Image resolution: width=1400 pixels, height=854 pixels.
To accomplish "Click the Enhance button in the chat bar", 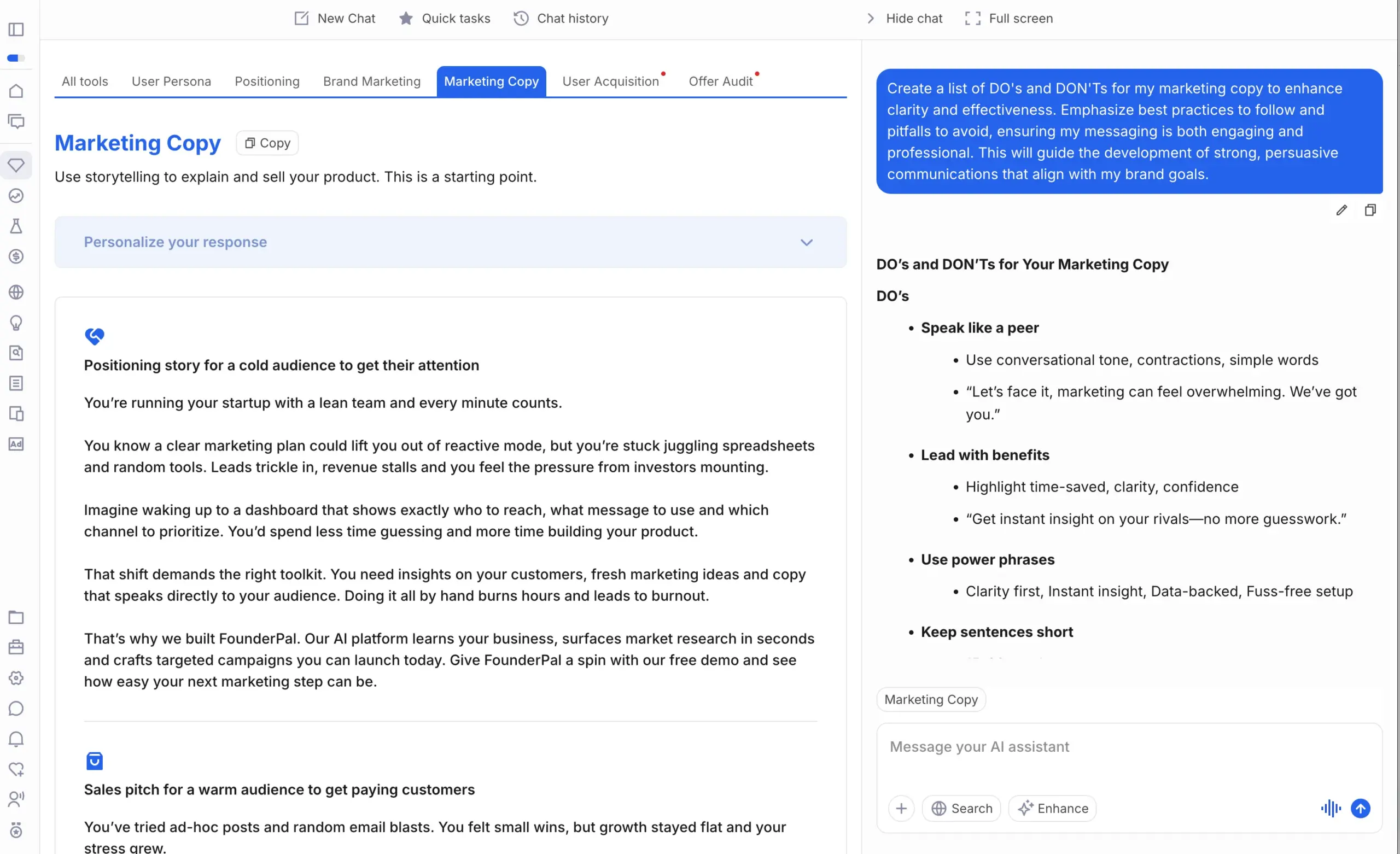I will tap(1052, 808).
